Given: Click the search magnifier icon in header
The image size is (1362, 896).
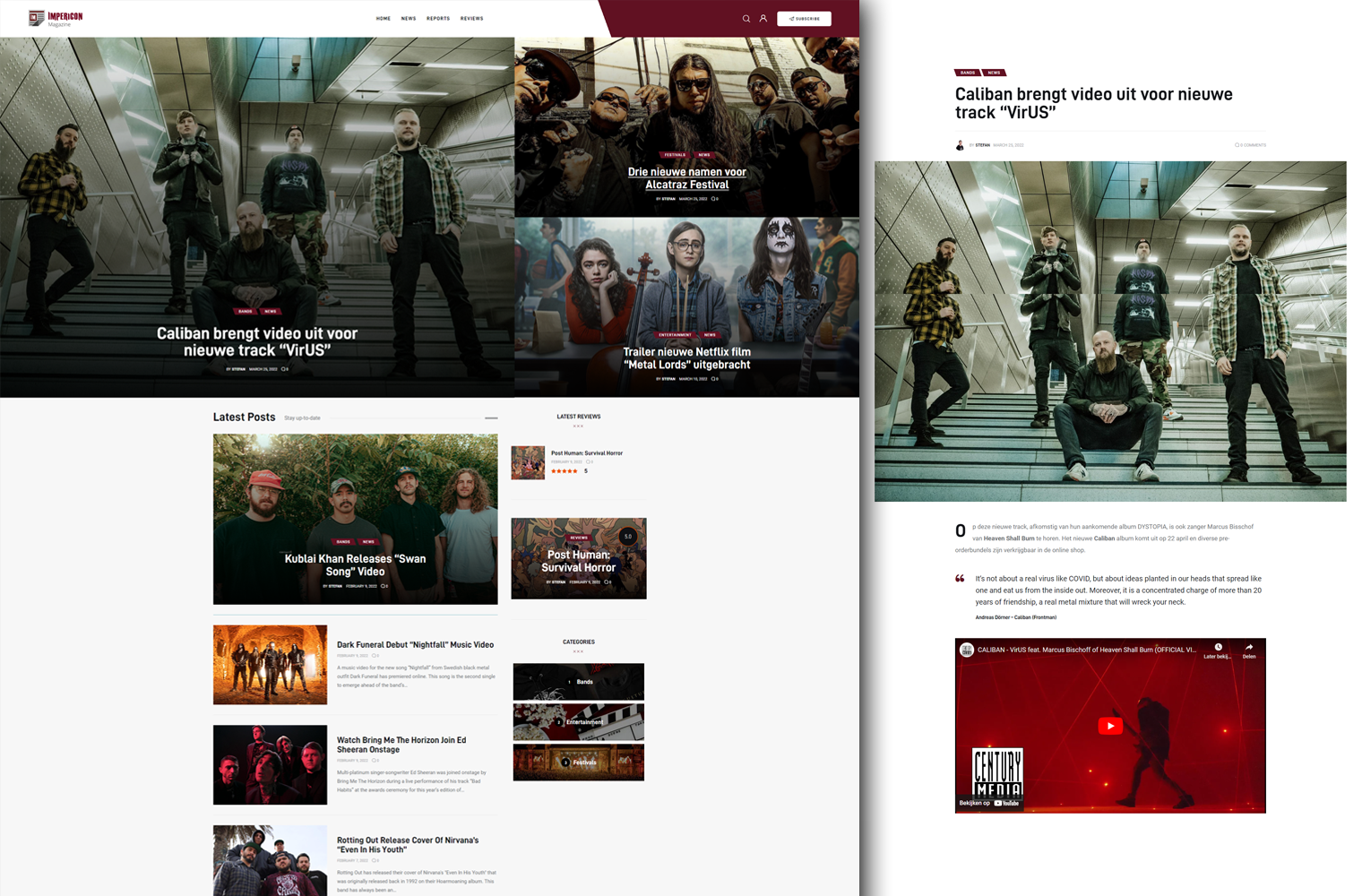Looking at the screenshot, I should [x=746, y=19].
